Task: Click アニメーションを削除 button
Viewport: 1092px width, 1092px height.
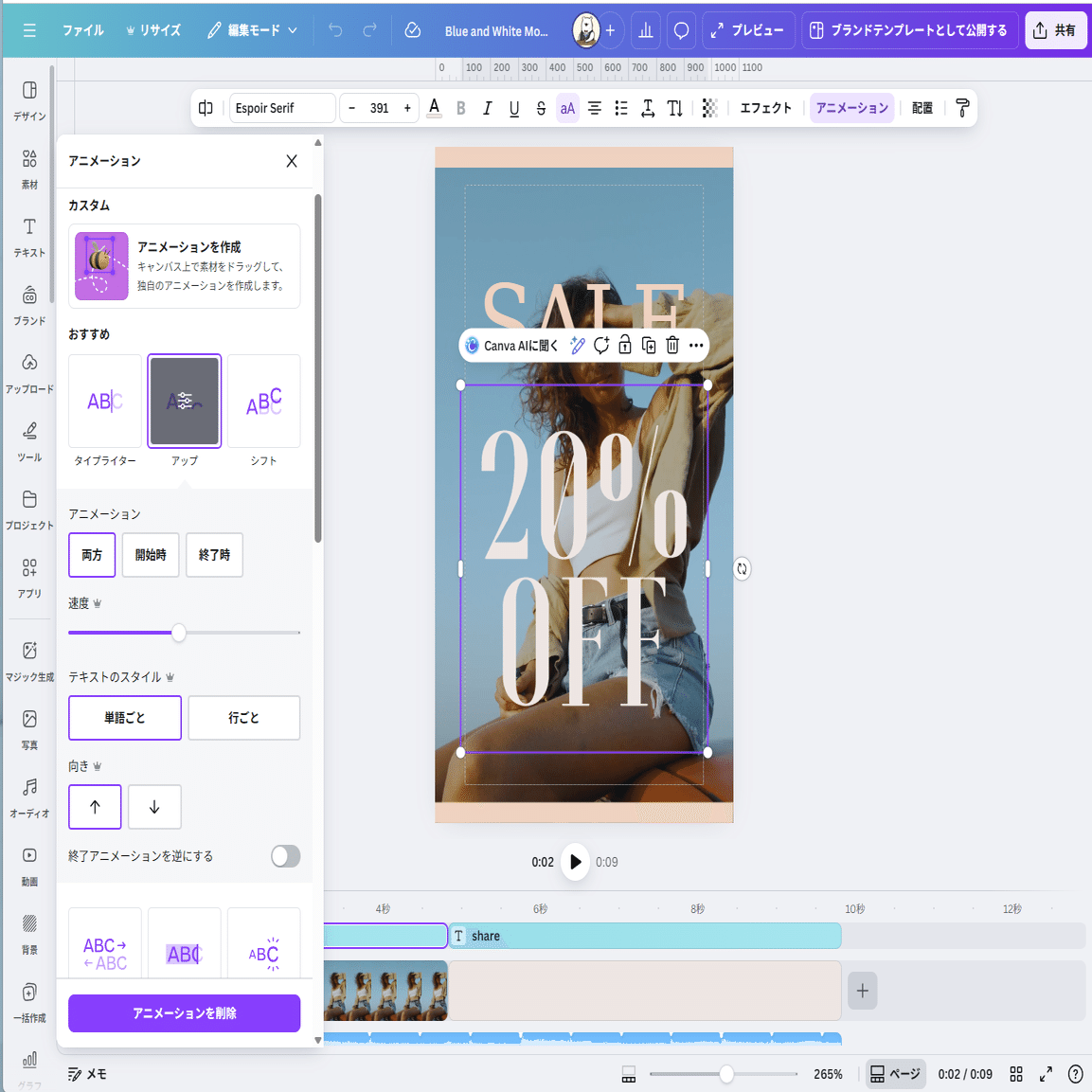Action: [x=184, y=1012]
